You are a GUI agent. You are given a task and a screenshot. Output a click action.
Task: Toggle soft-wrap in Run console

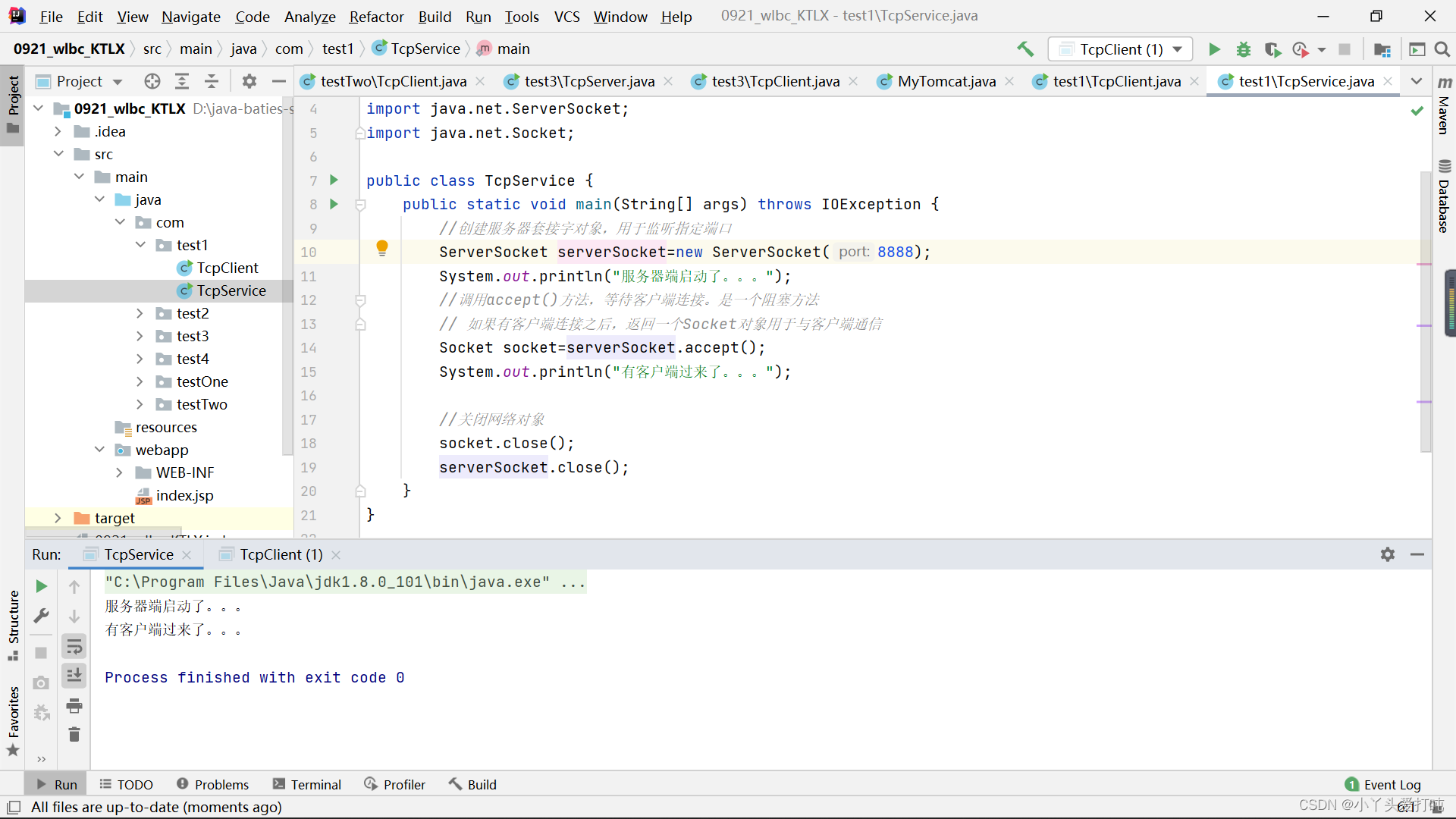tap(74, 647)
